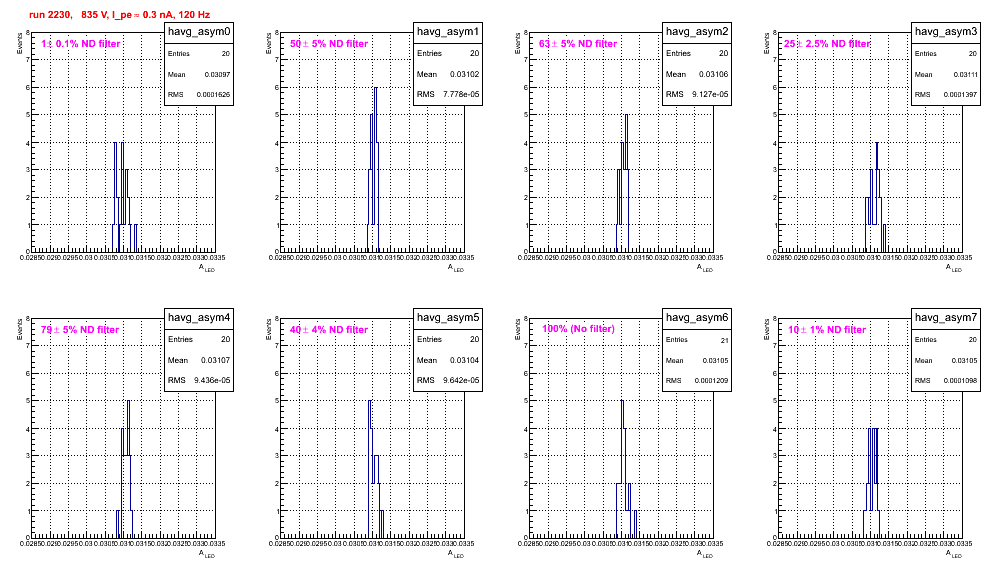Click the red run 2230 title text
996x572 pixels.
(x=119, y=15)
